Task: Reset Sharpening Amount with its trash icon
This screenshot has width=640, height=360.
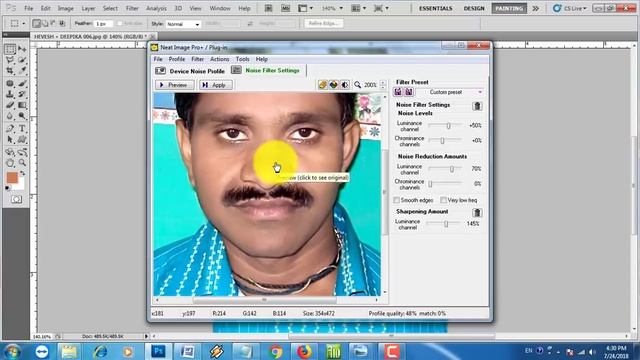Action: 477,212
